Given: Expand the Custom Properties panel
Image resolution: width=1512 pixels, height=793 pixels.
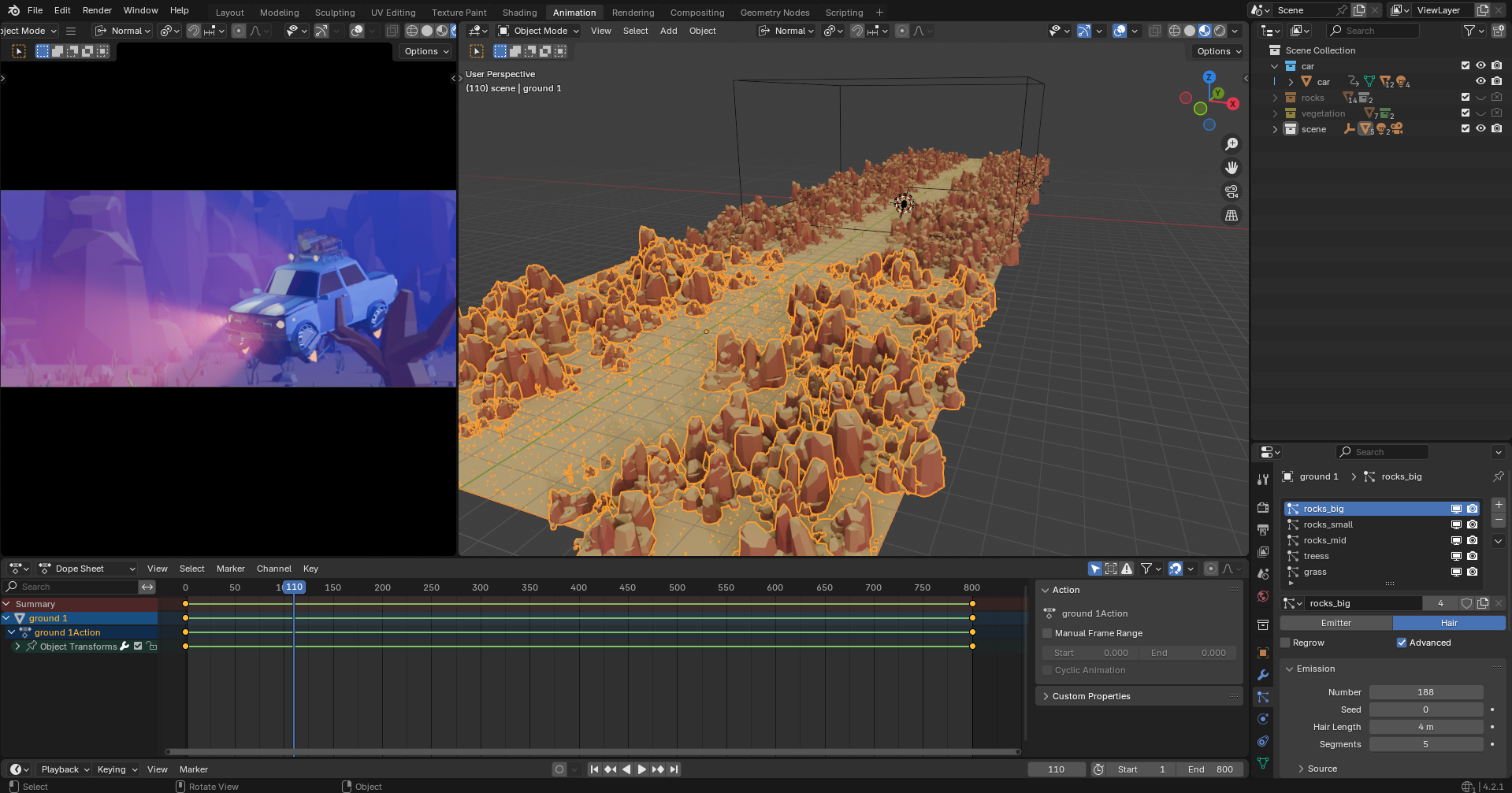Looking at the screenshot, I should pyautogui.click(x=1090, y=696).
